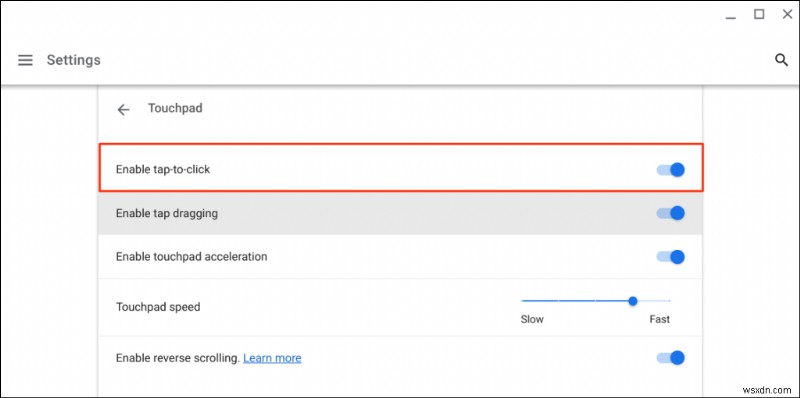Go back using the Touchpad back arrow

[123, 109]
